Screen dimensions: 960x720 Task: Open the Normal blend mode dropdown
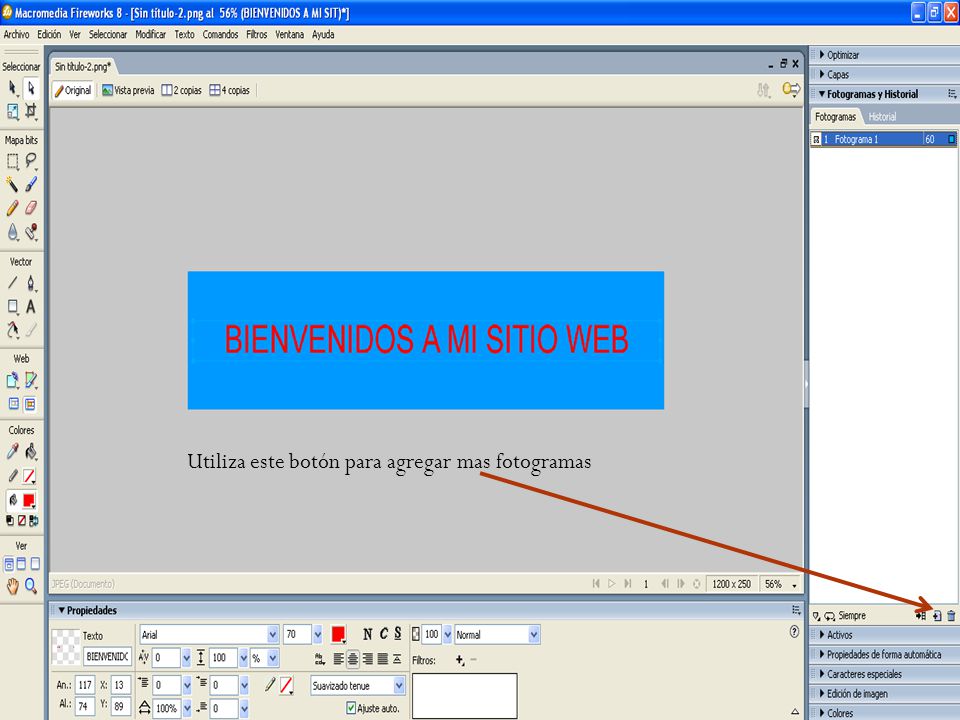click(x=534, y=635)
